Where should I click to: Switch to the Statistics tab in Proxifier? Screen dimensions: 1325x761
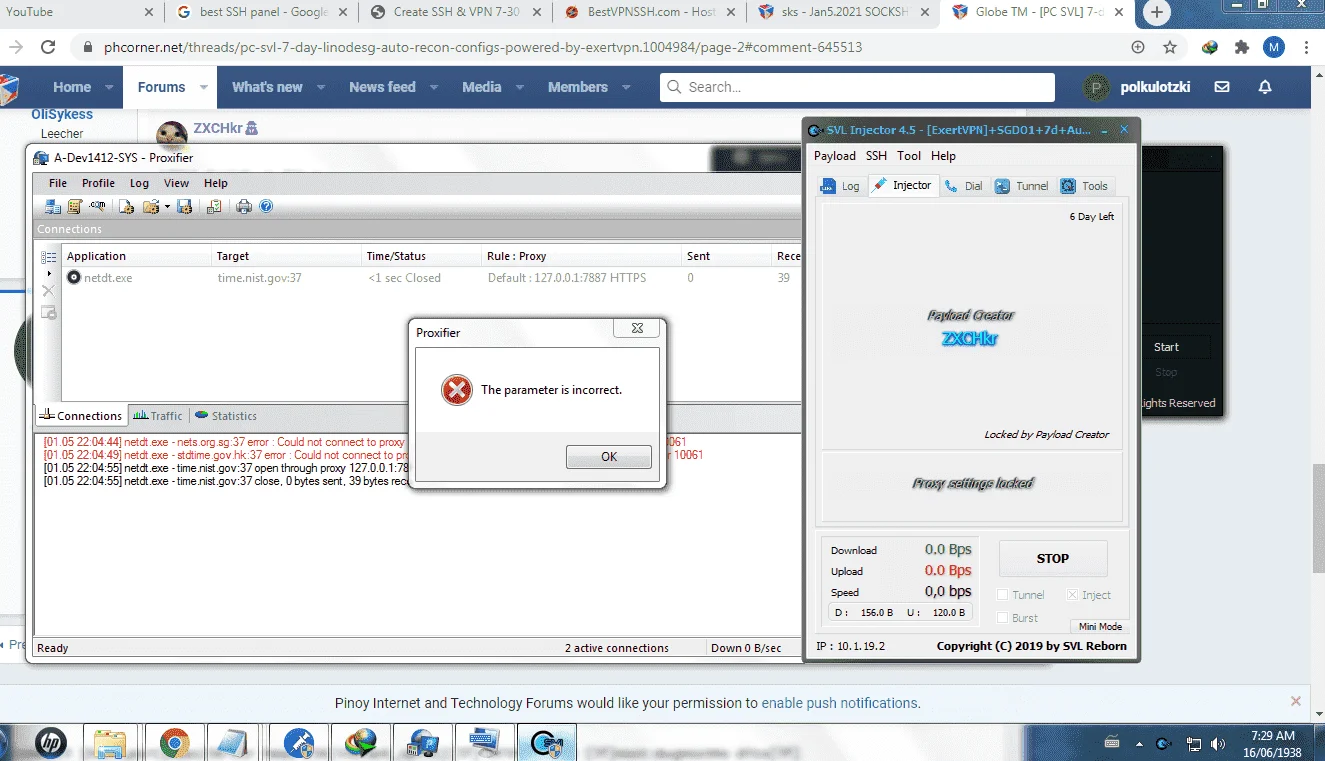pos(226,416)
